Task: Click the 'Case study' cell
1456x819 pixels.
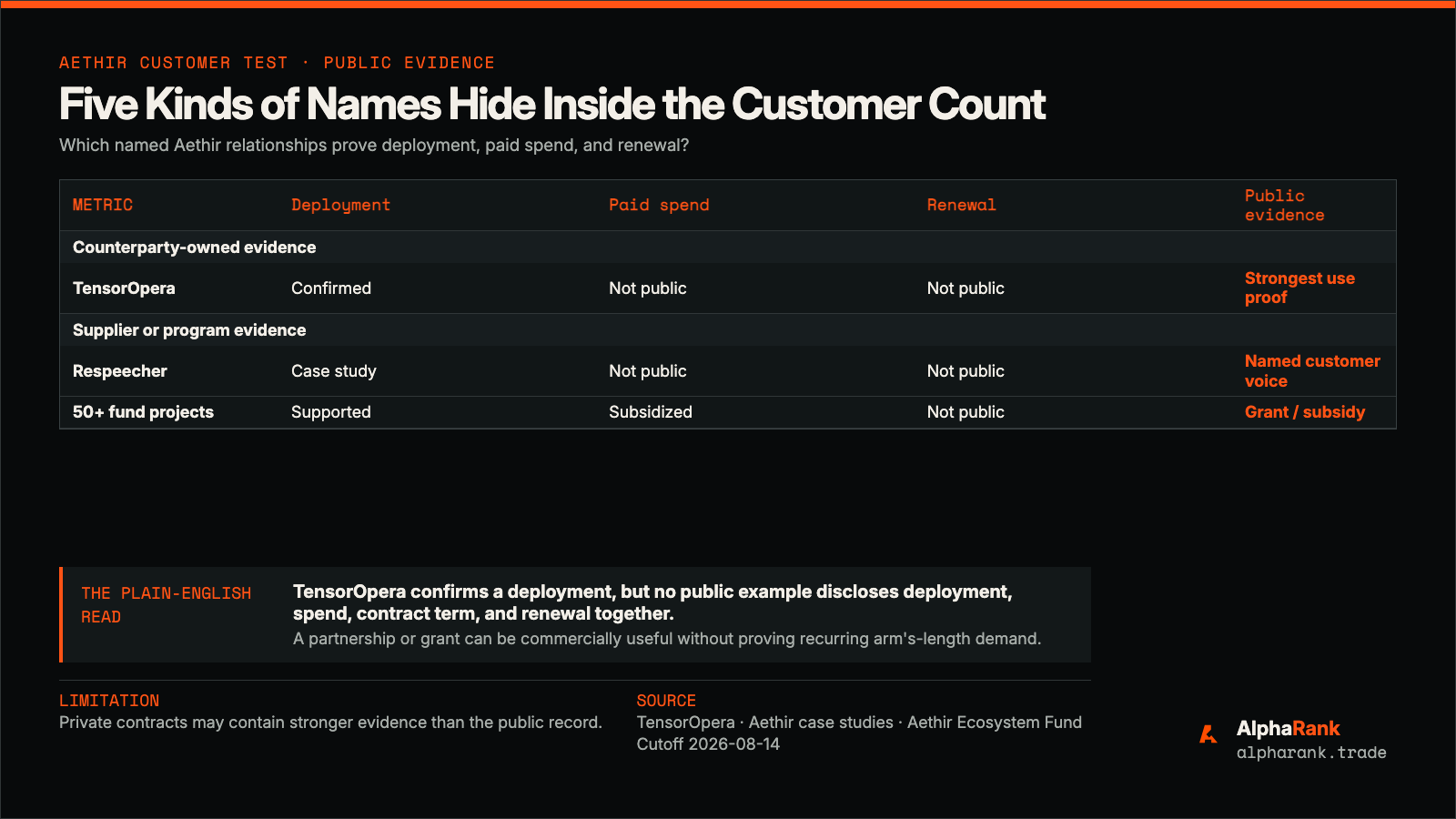Action: 334,371
